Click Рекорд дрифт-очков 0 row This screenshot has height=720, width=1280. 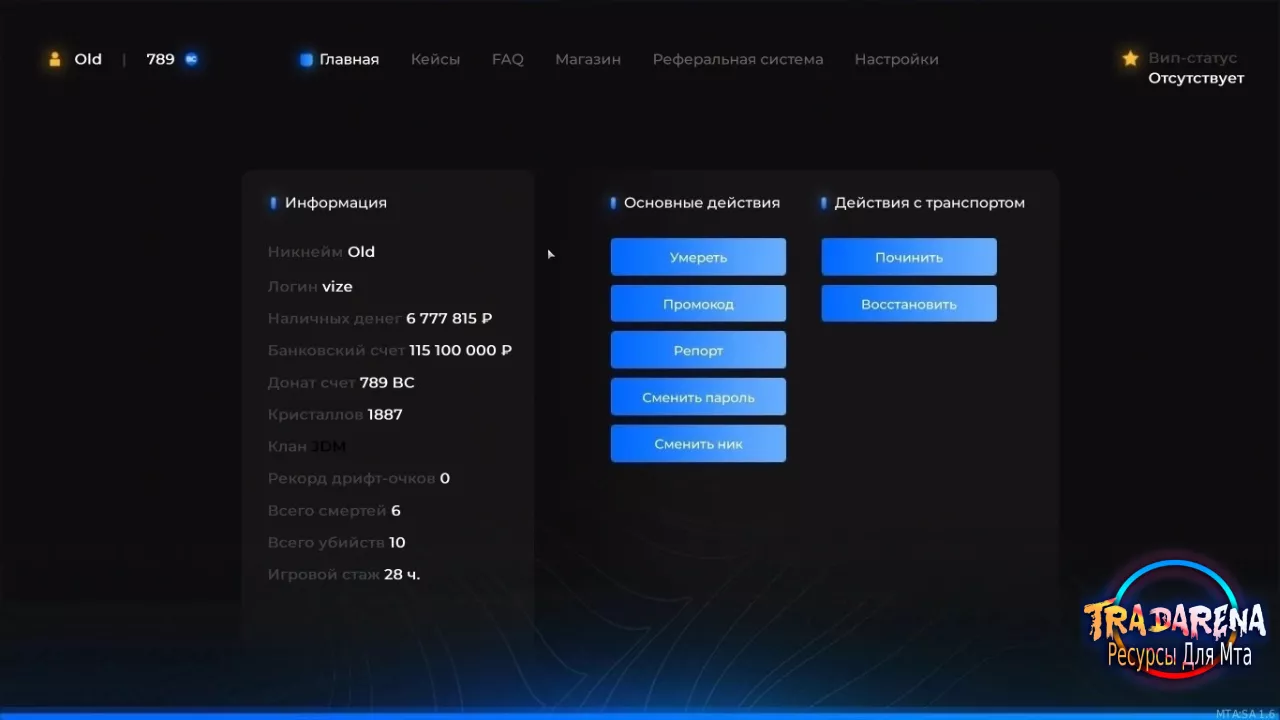pos(359,478)
